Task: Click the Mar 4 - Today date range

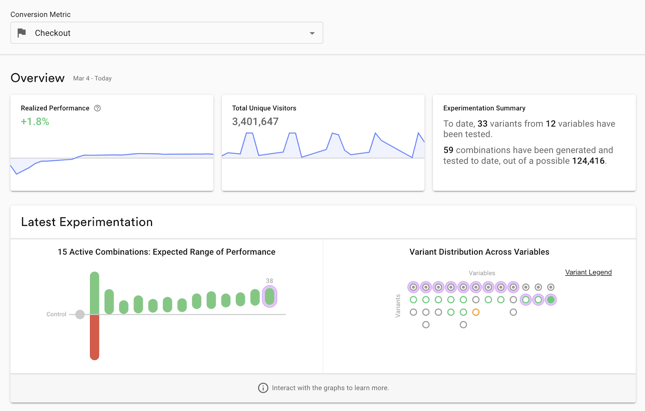Action: [93, 78]
